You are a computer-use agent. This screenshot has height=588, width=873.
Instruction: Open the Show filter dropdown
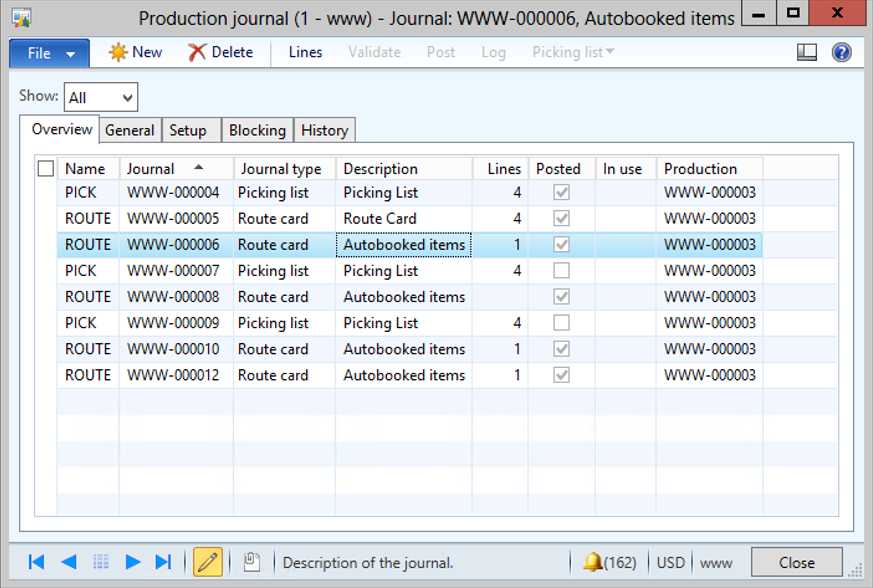[x=101, y=97]
